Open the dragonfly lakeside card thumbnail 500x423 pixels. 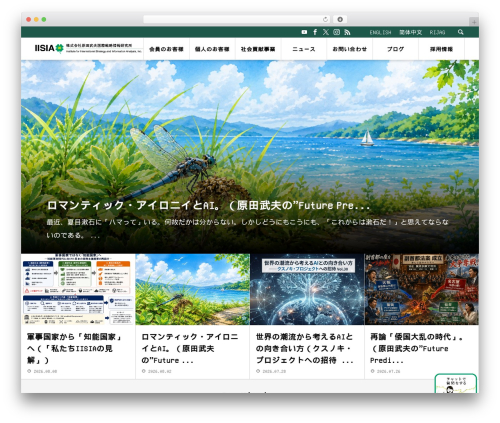click(193, 289)
